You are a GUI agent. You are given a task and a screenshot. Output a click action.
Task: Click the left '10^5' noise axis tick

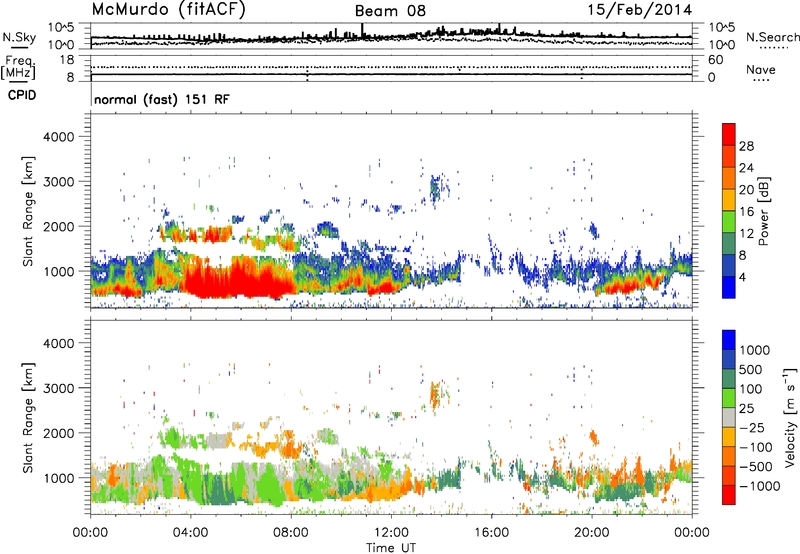61,28
